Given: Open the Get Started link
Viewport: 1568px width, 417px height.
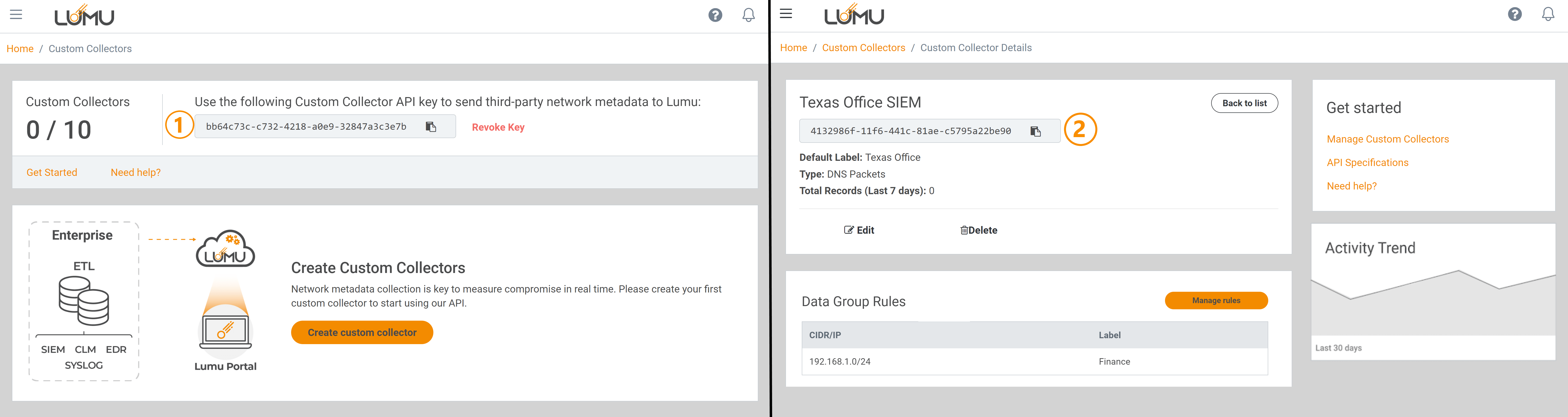Looking at the screenshot, I should 52,172.
